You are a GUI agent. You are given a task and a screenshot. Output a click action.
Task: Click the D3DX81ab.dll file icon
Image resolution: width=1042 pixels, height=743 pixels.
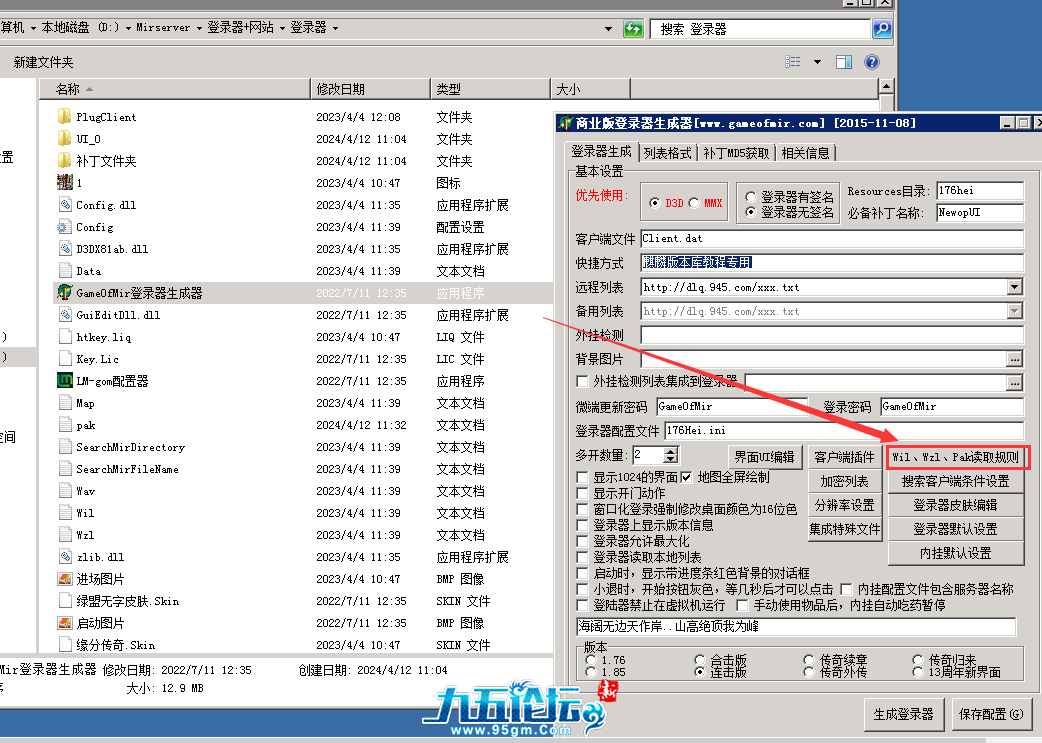64,249
